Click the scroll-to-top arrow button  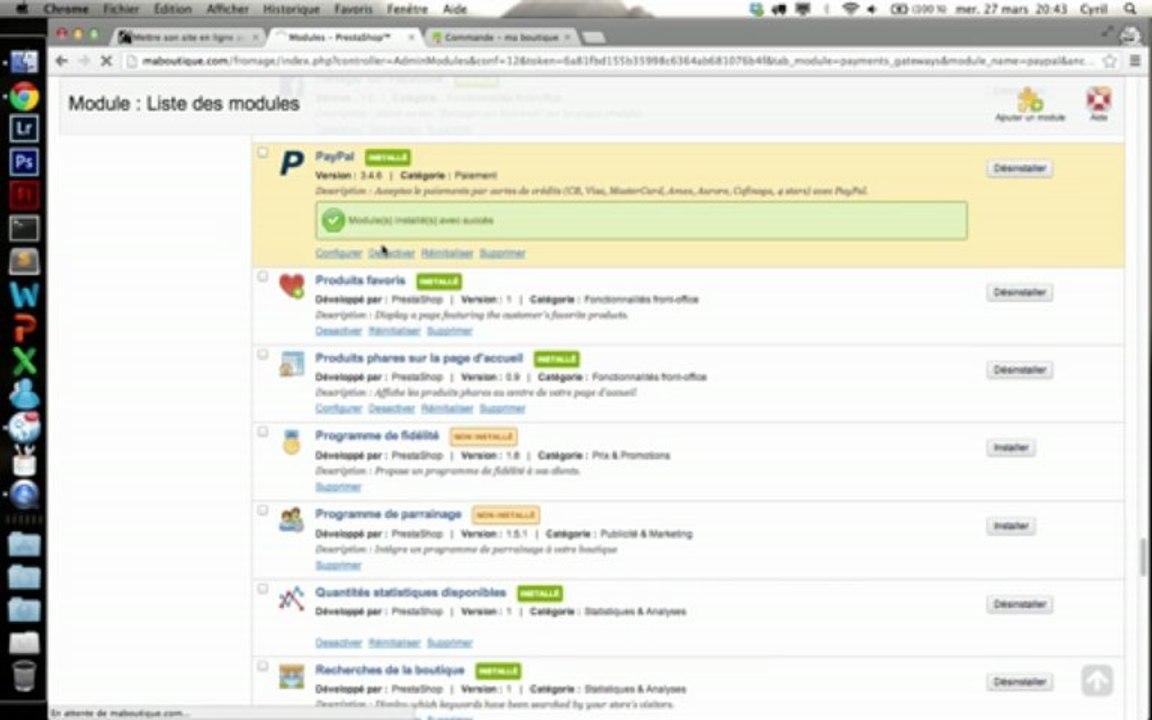pos(1097,680)
